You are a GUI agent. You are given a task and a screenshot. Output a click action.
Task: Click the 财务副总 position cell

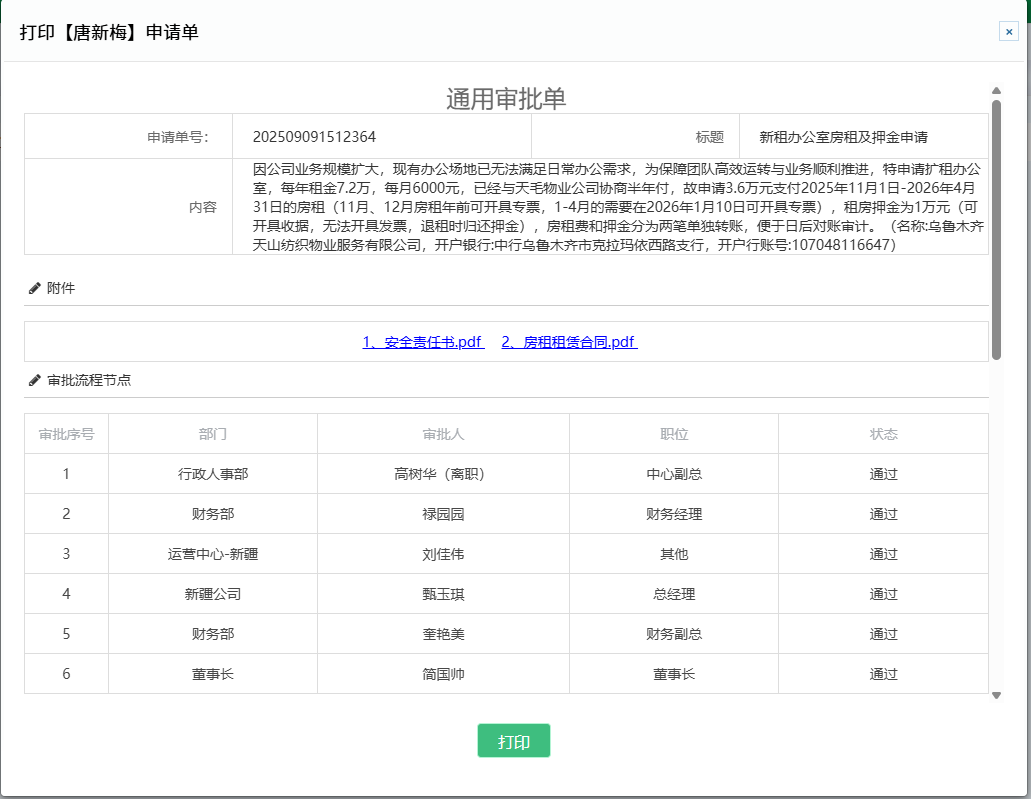point(674,634)
